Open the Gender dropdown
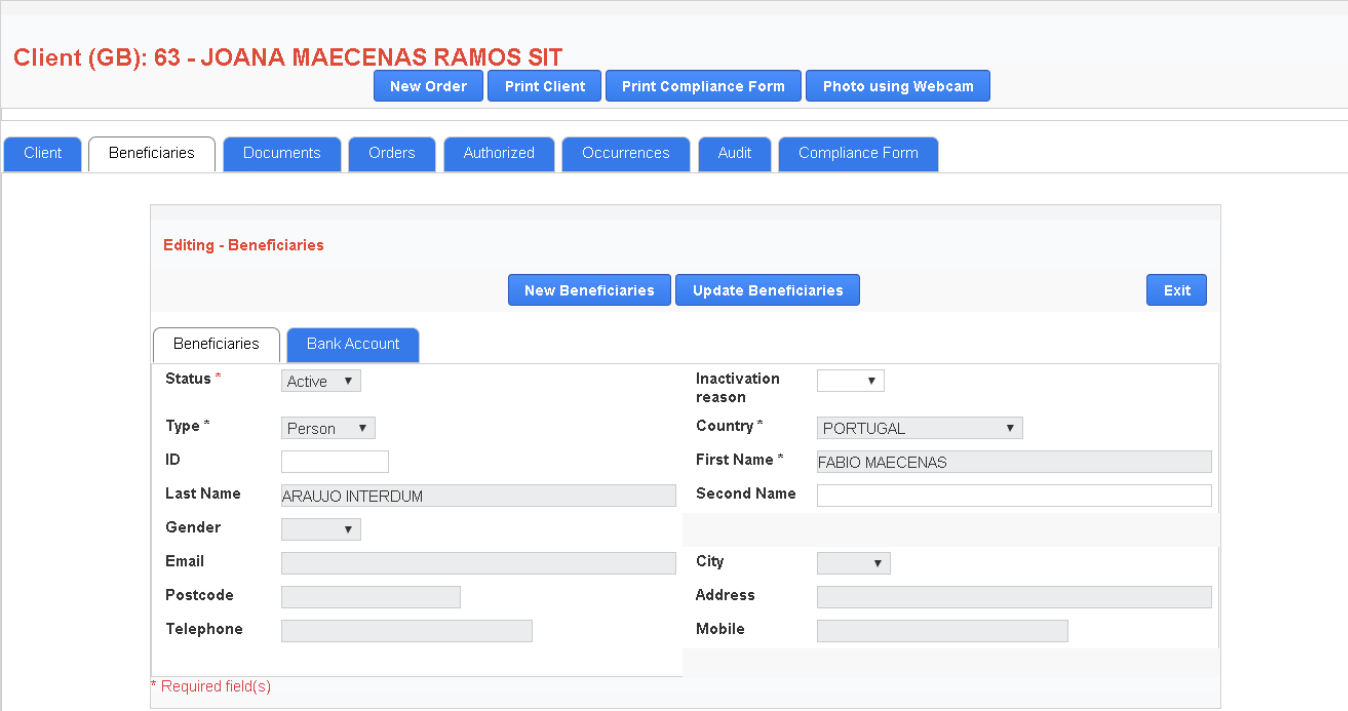This screenshot has width=1348, height=711. point(320,529)
